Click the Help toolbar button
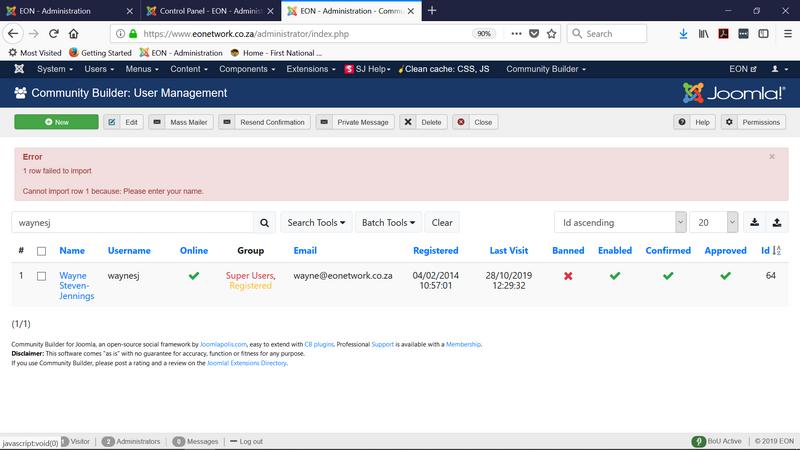 point(694,122)
